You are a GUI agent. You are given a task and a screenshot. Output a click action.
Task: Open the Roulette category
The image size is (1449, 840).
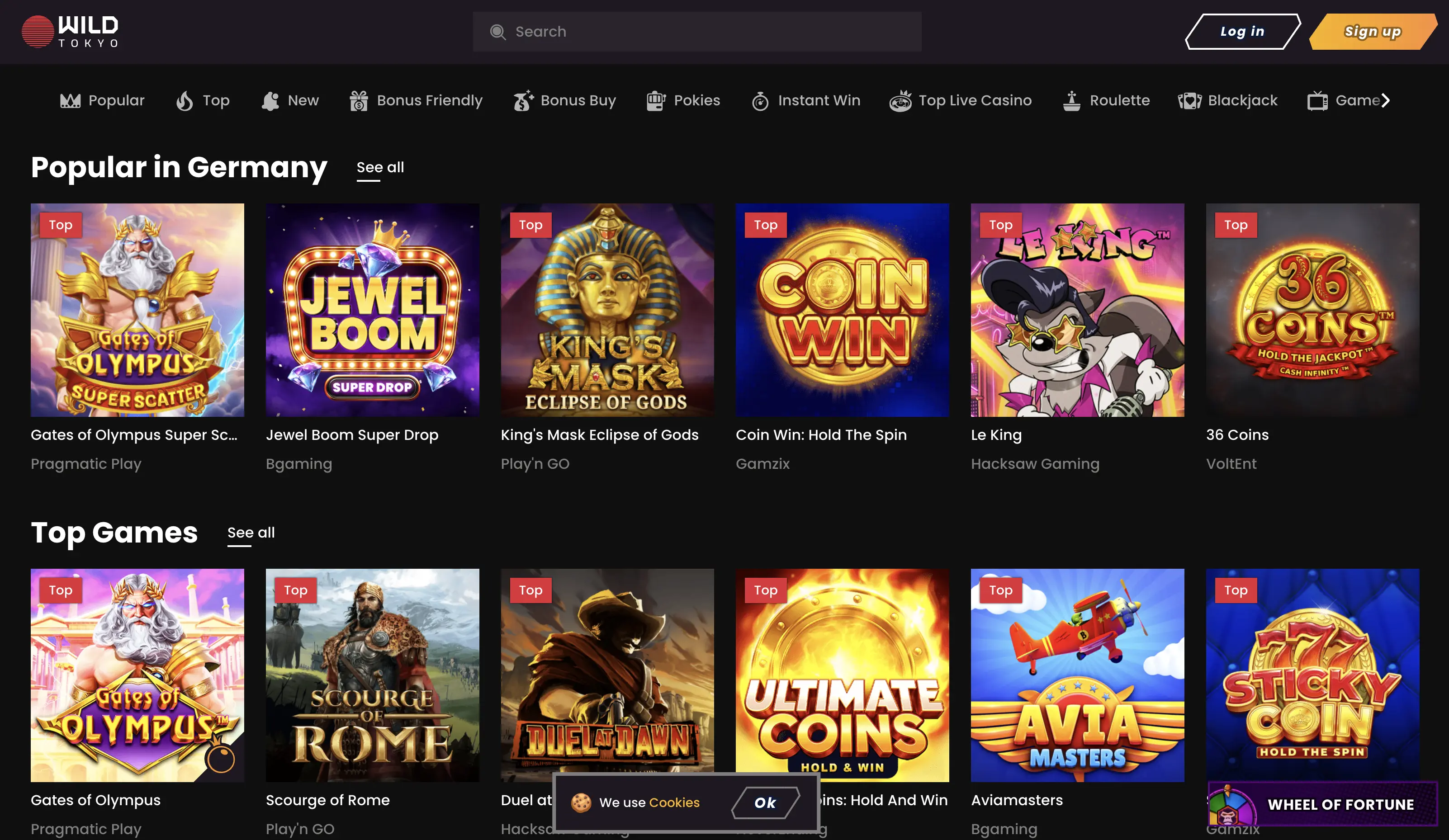[1106, 101]
